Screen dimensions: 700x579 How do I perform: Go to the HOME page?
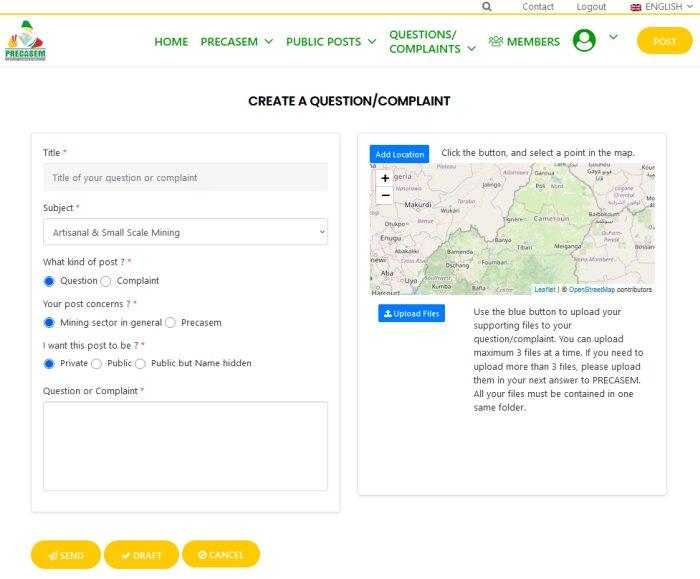click(171, 42)
